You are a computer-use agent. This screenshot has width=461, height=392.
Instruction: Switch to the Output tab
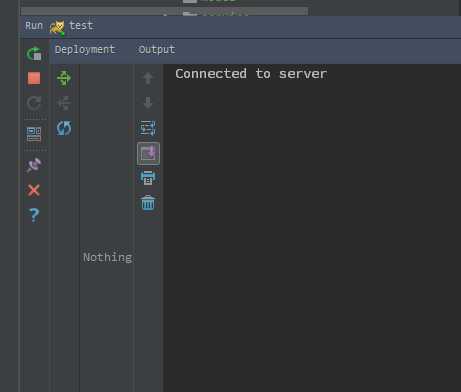157,50
